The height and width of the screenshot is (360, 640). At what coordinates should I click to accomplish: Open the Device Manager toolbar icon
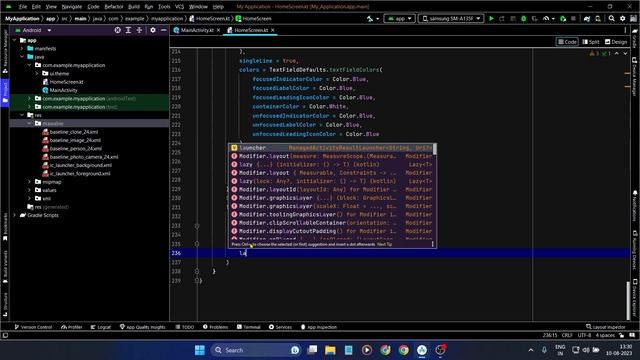[x=598, y=18]
